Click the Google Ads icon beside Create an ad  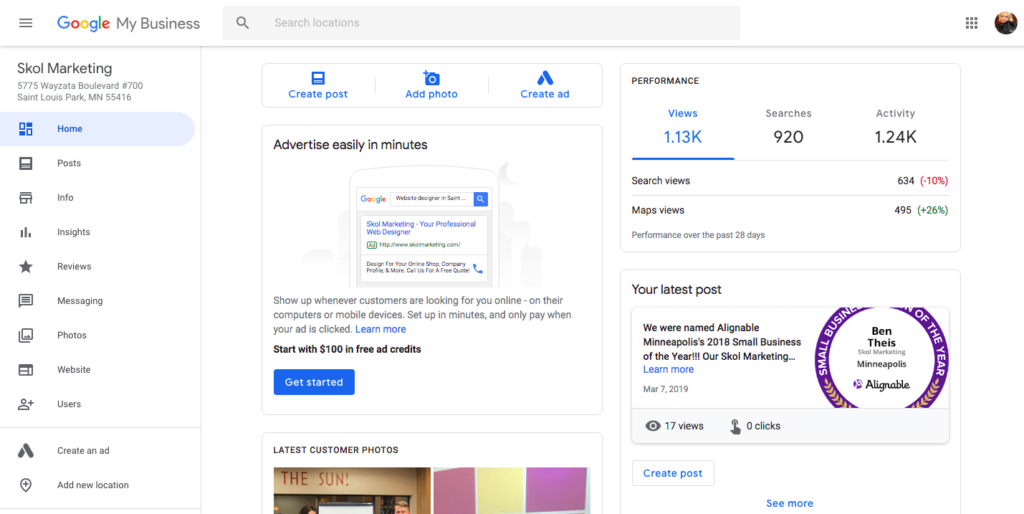pyautogui.click(x=25, y=451)
